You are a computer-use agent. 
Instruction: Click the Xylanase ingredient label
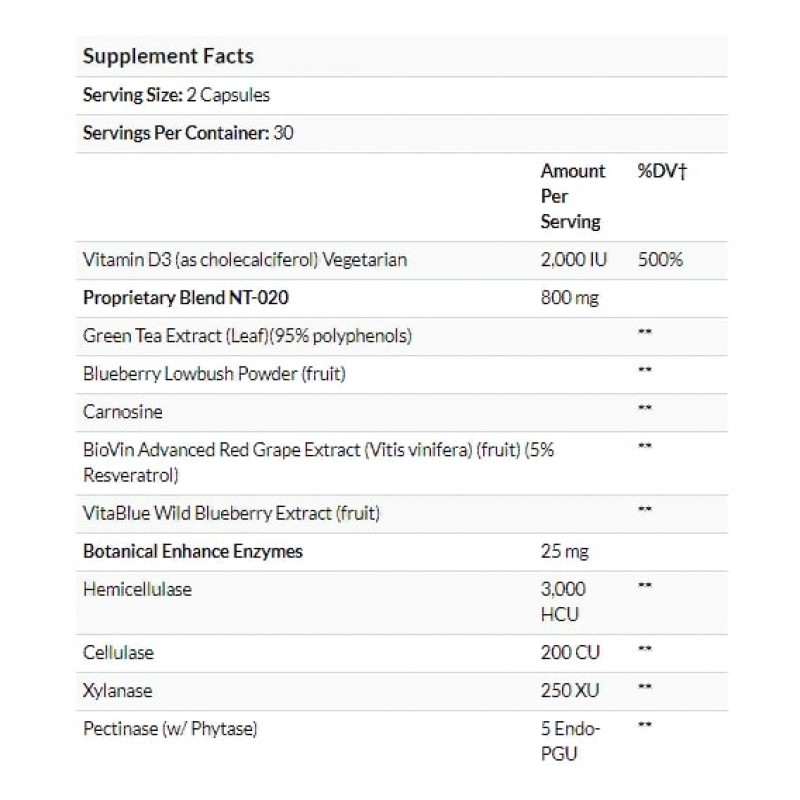117,690
